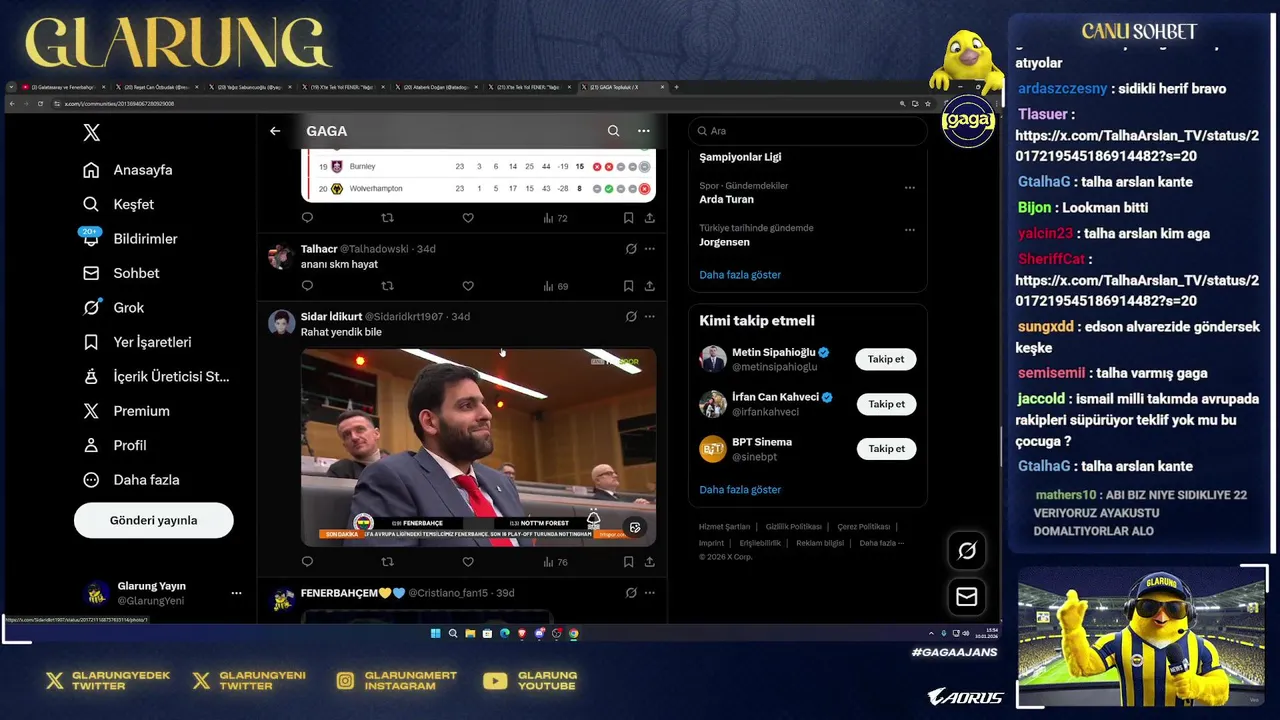Open Daha fazla menu in sidebar

(131, 480)
